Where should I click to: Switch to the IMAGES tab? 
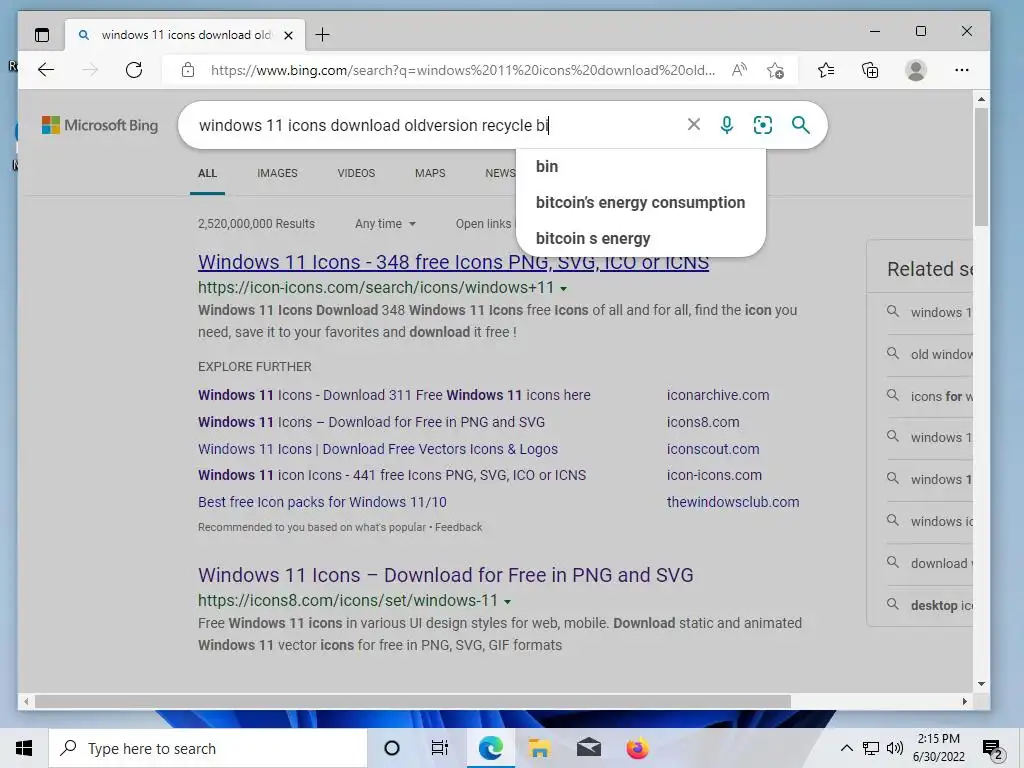click(x=277, y=173)
